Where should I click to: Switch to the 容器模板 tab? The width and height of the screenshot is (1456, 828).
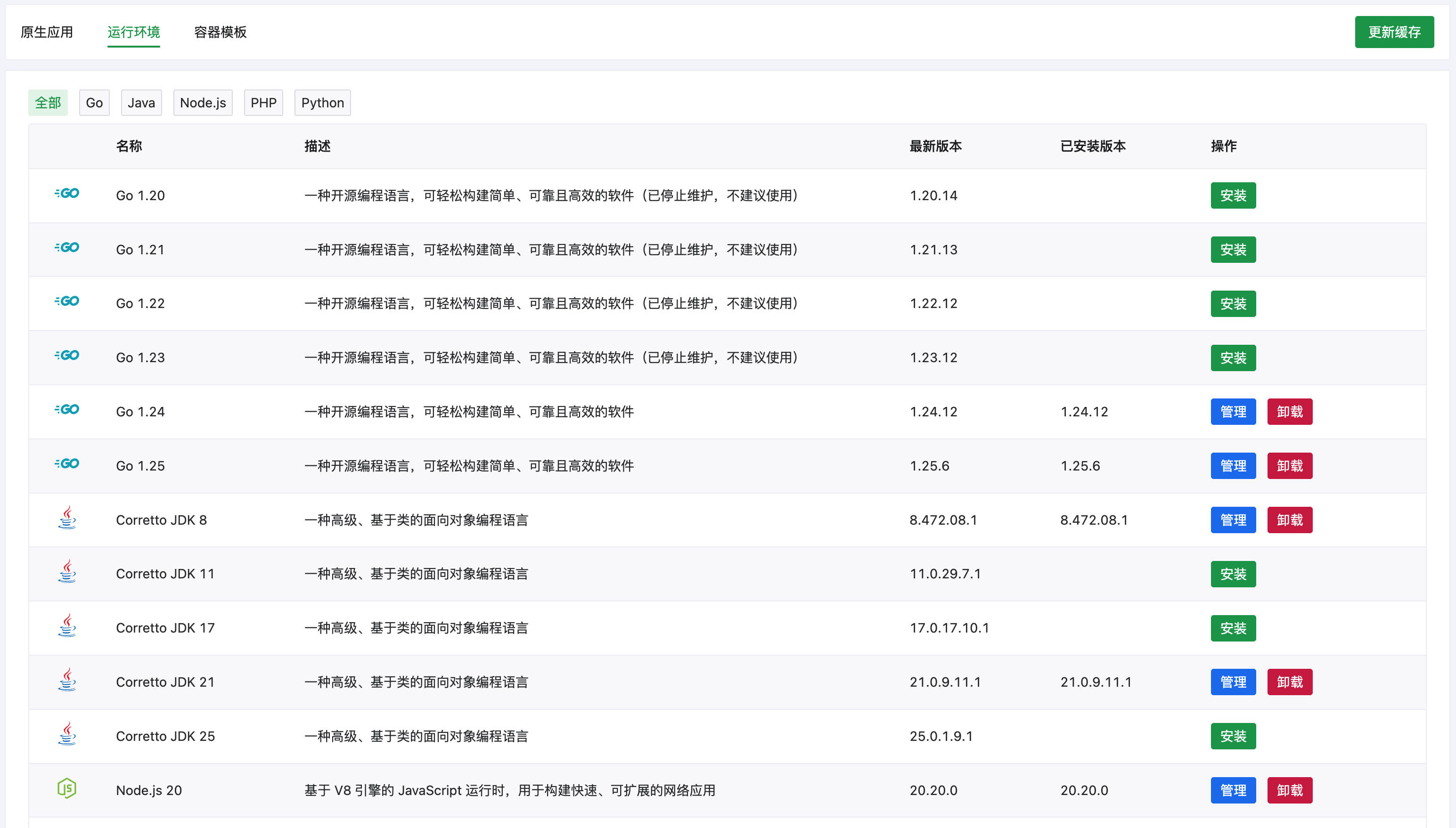(220, 32)
